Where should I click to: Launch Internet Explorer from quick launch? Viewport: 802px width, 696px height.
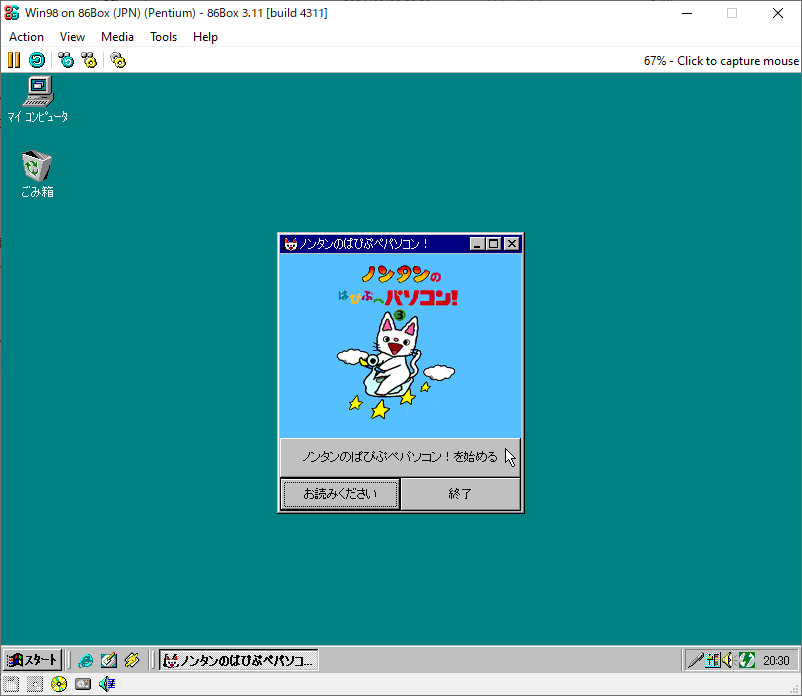click(x=85, y=661)
